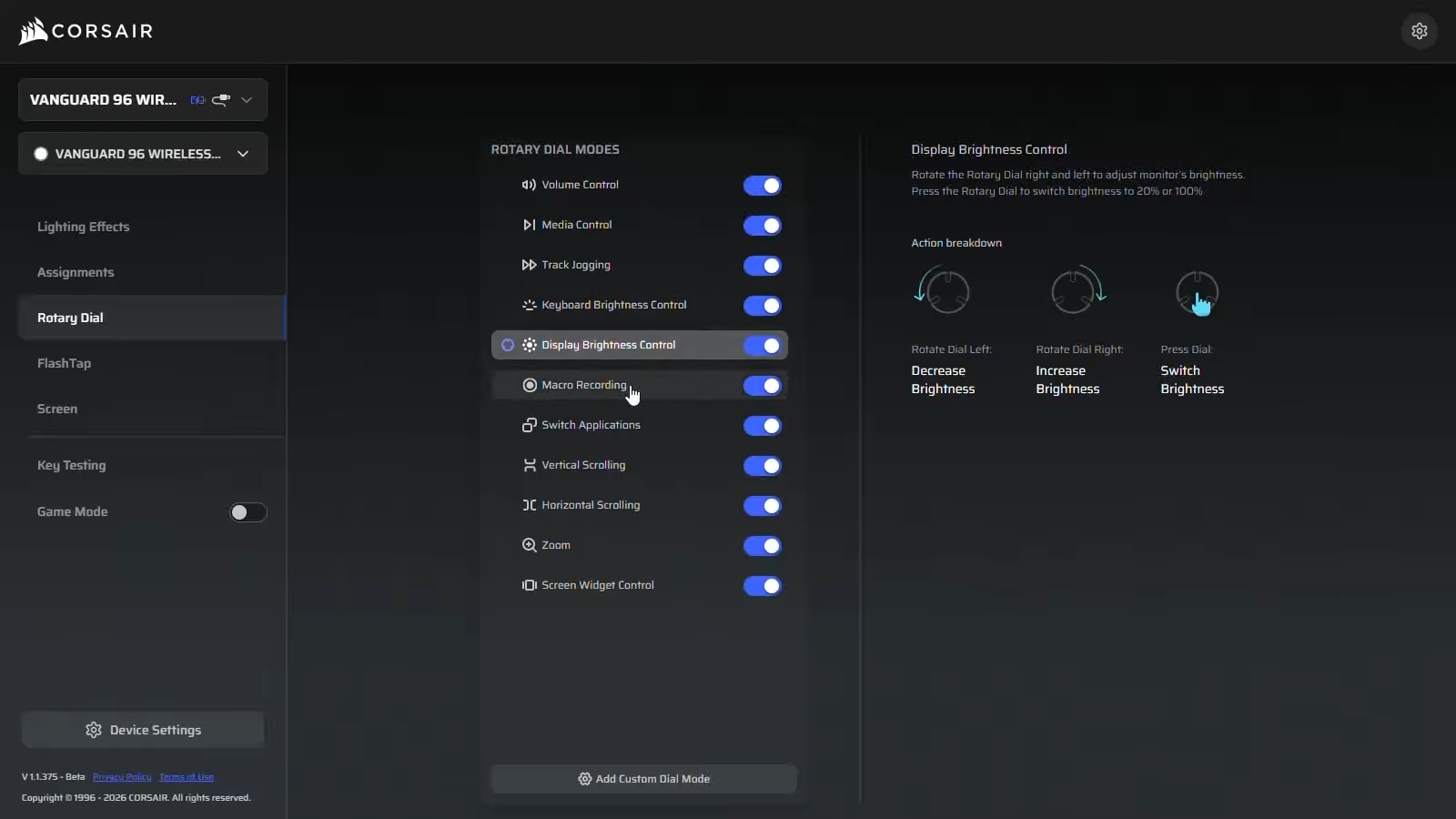Click the Switch Applications icon
The height and width of the screenshot is (819, 1456).
coord(529,425)
